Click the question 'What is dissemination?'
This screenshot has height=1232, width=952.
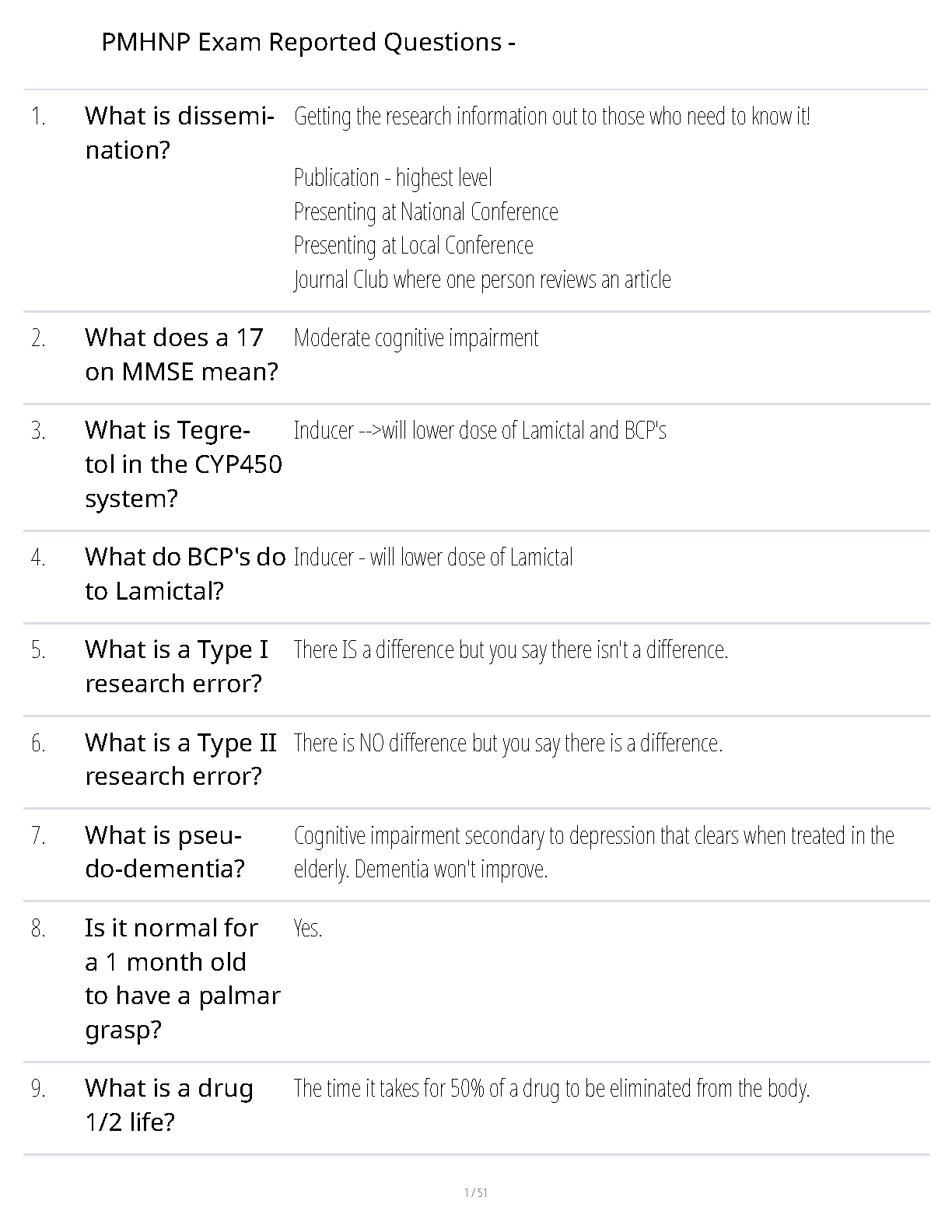[179, 133]
